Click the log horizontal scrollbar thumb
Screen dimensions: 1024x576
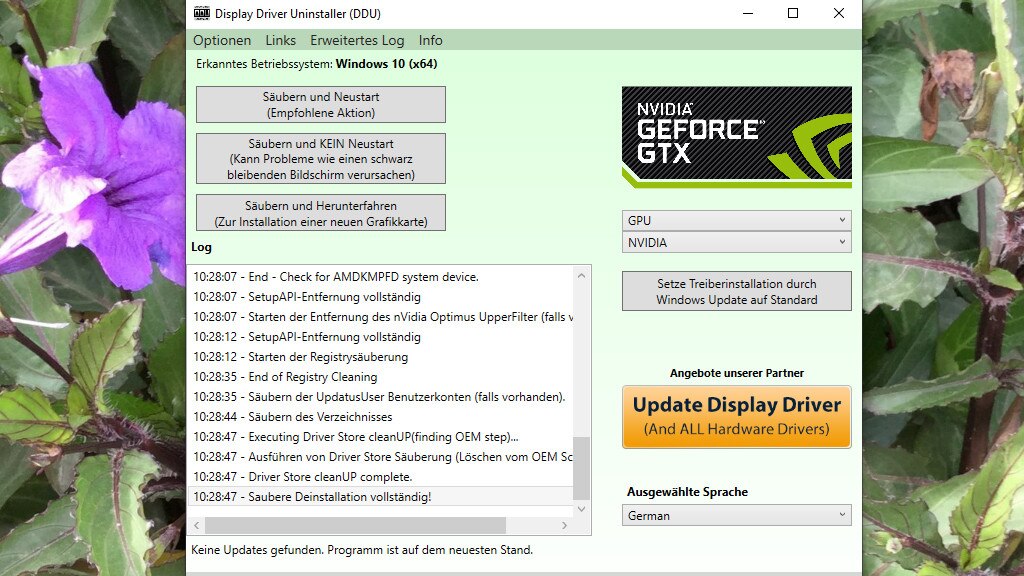355,525
